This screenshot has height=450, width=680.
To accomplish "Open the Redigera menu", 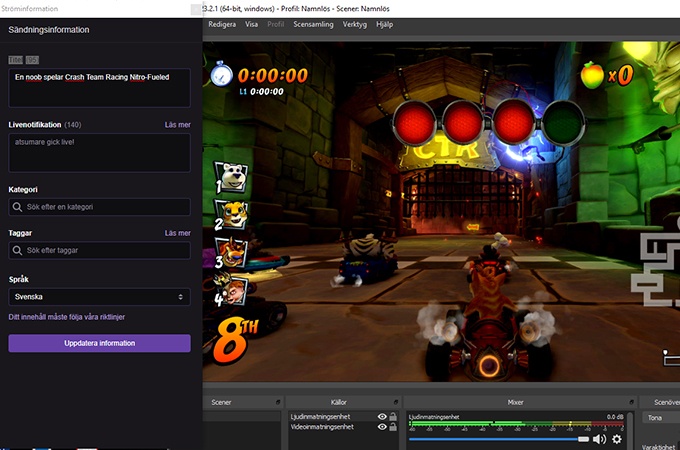I will click(x=222, y=25).
